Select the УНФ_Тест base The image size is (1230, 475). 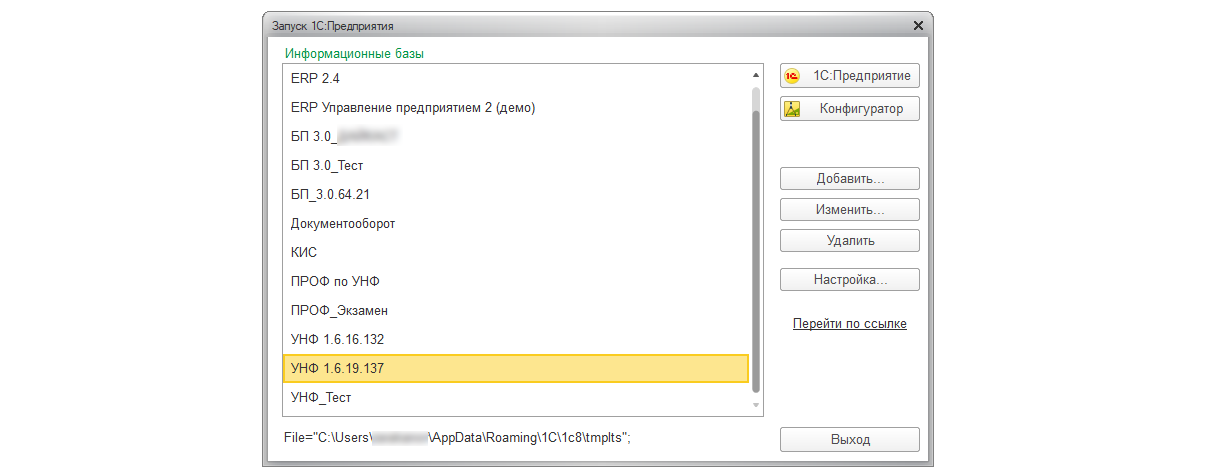(516, 397)
